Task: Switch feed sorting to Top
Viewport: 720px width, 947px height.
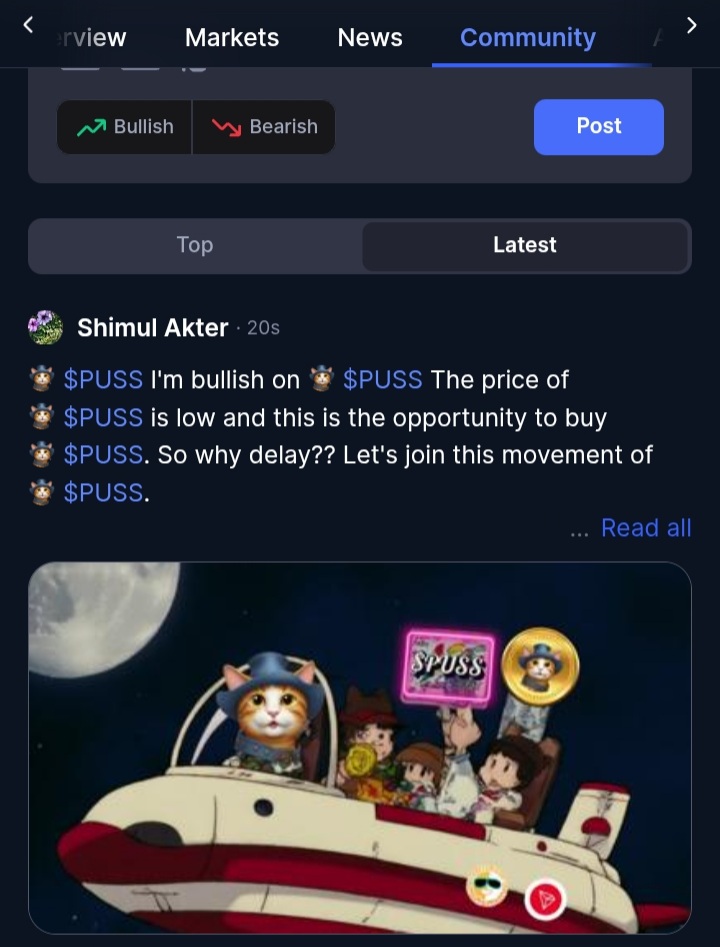Action: coord(195,245)
